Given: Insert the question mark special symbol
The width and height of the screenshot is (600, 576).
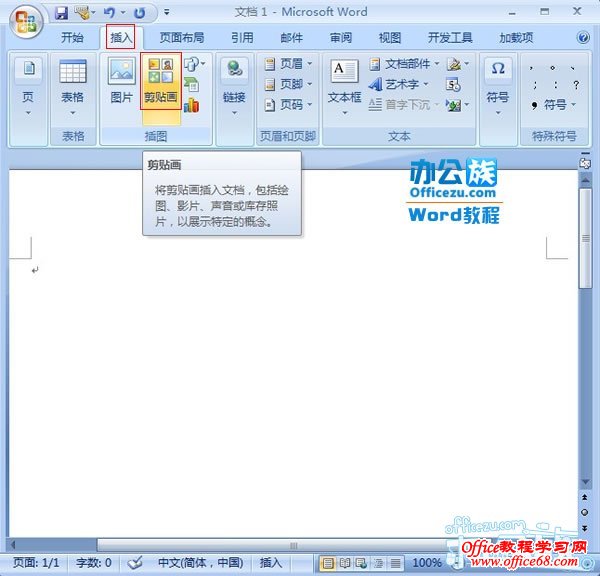Looking at the screenshot, I should click(576, 85).
